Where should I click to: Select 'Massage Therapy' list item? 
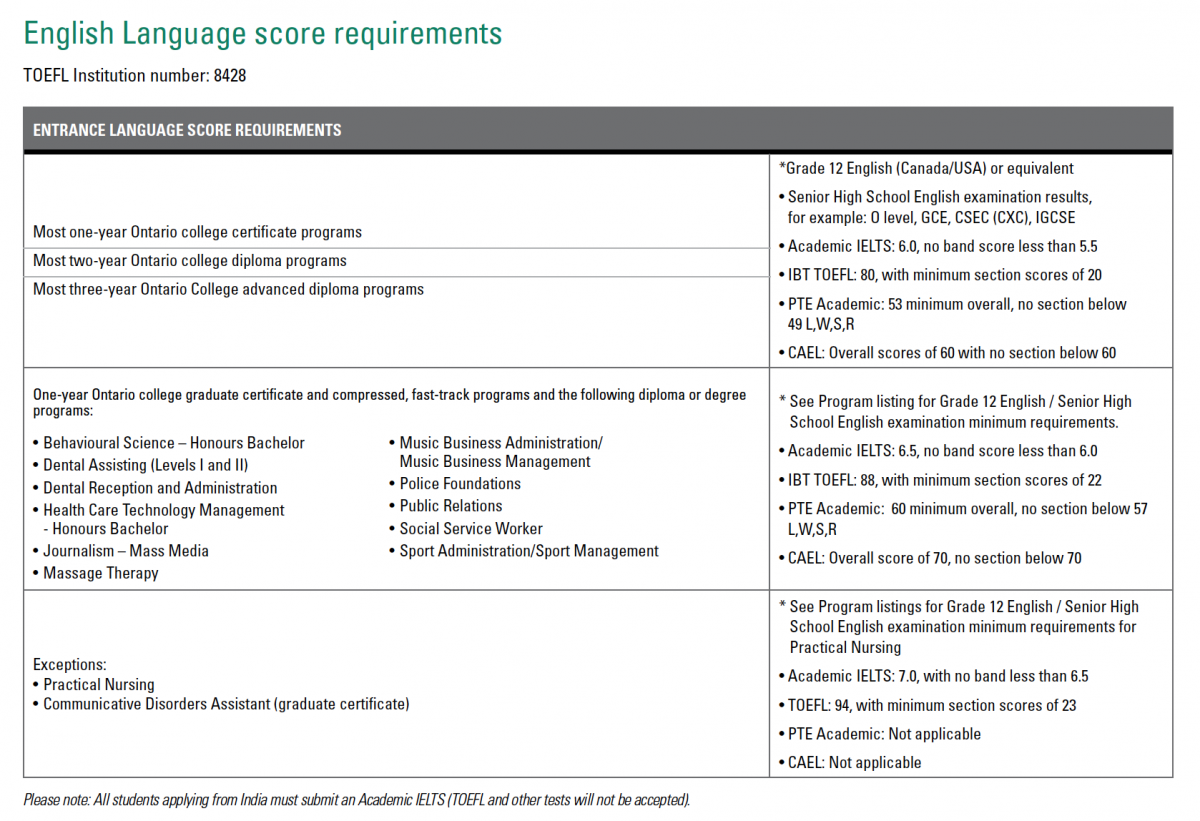96,574
